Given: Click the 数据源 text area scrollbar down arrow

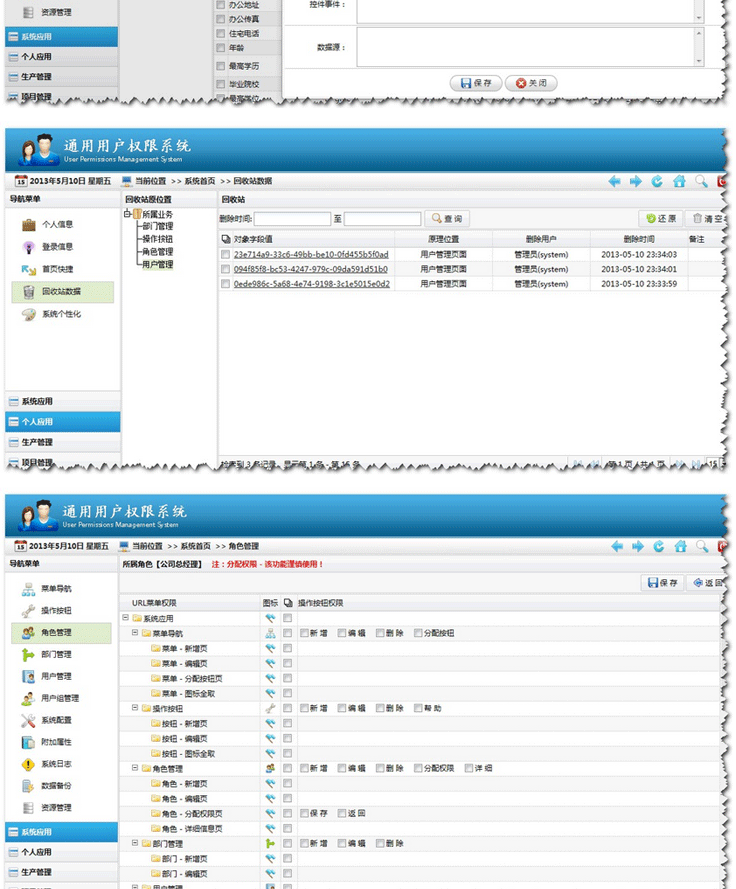Looking at the screenshot, I should coord(699,61).
